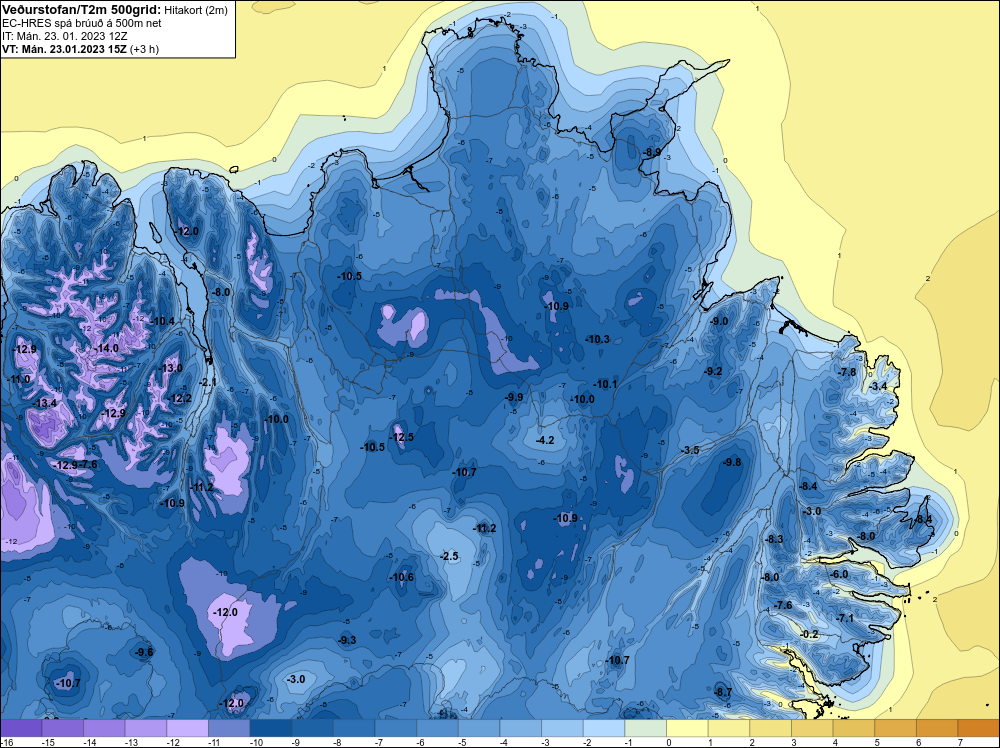1000x748 pixels.
Task: Pick legend swatch between -5 and -4
Action: 479,728
